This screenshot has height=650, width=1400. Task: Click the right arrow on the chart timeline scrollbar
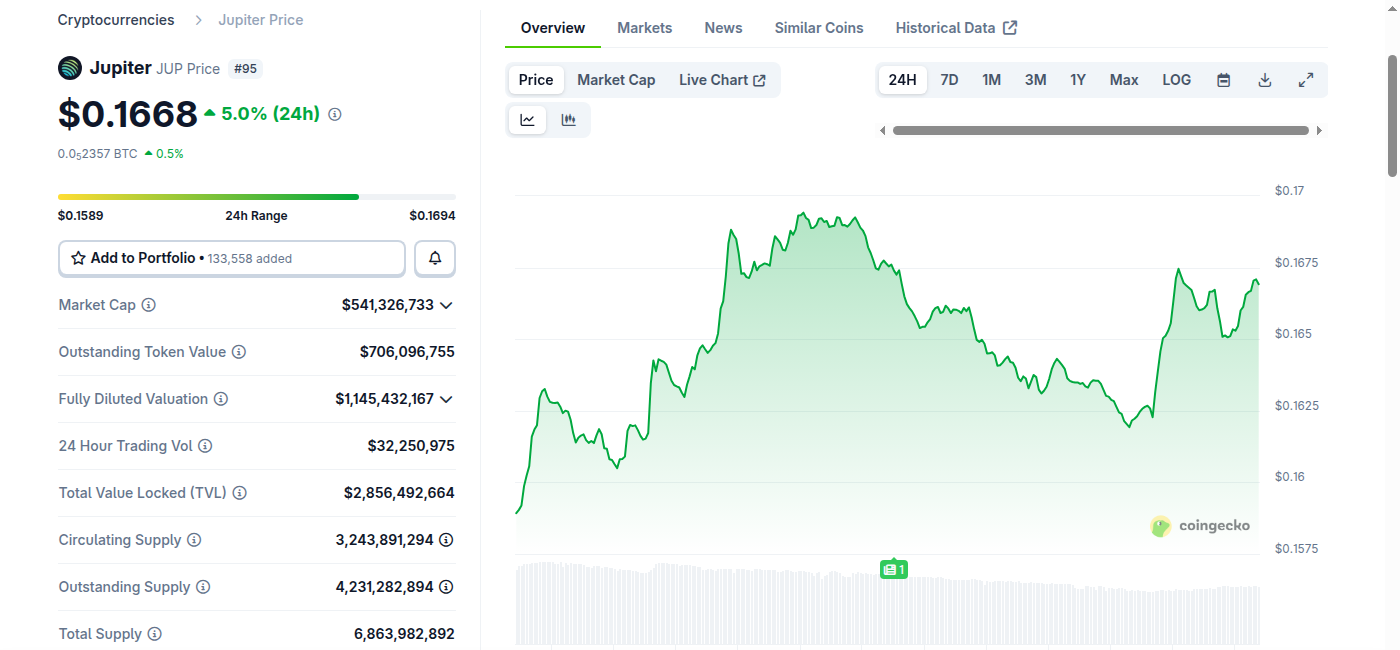1319,130
